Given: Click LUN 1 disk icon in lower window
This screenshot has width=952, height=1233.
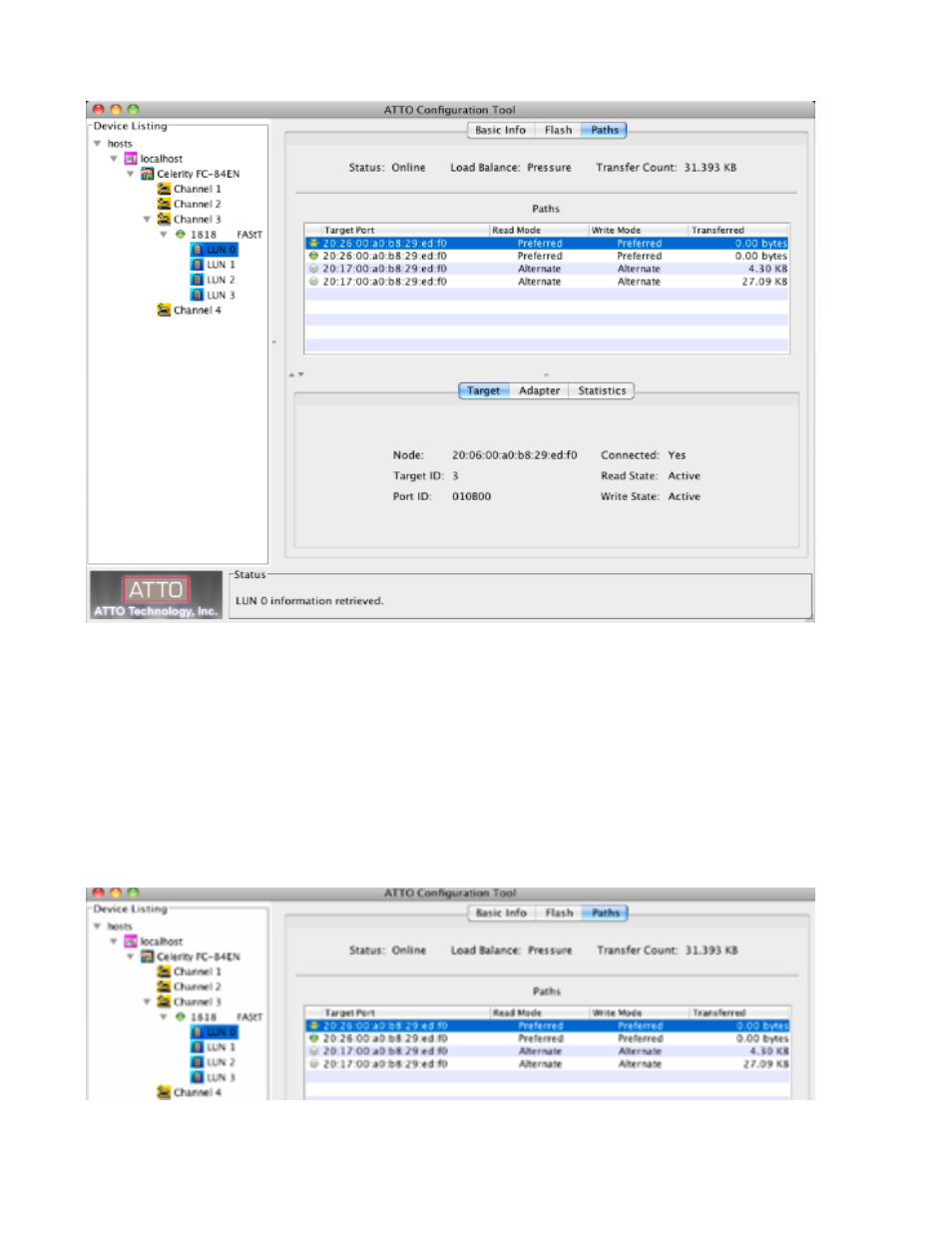Looking at the screenshot, I should coord(198,1047).
